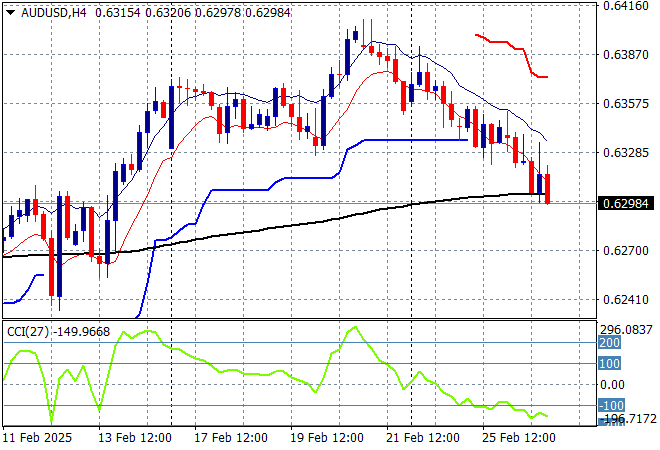Click the CCI level label 200
Screen dimensions: 660x450
pos(609,343)
